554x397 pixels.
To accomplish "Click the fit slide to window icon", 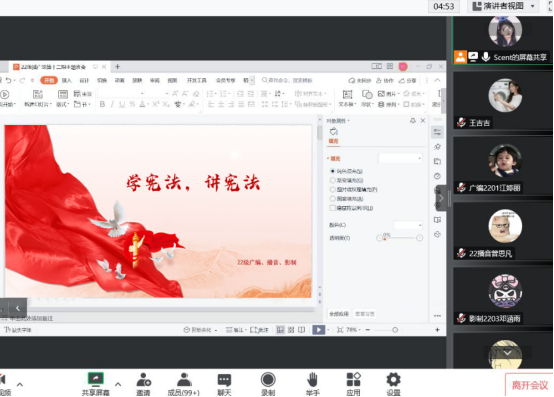I will click(x=340, y=330).
